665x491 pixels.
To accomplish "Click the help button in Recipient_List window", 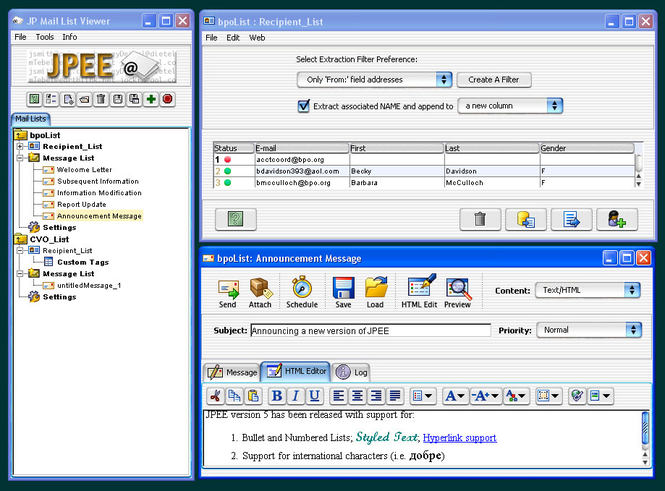I will (x=236, y=220).
